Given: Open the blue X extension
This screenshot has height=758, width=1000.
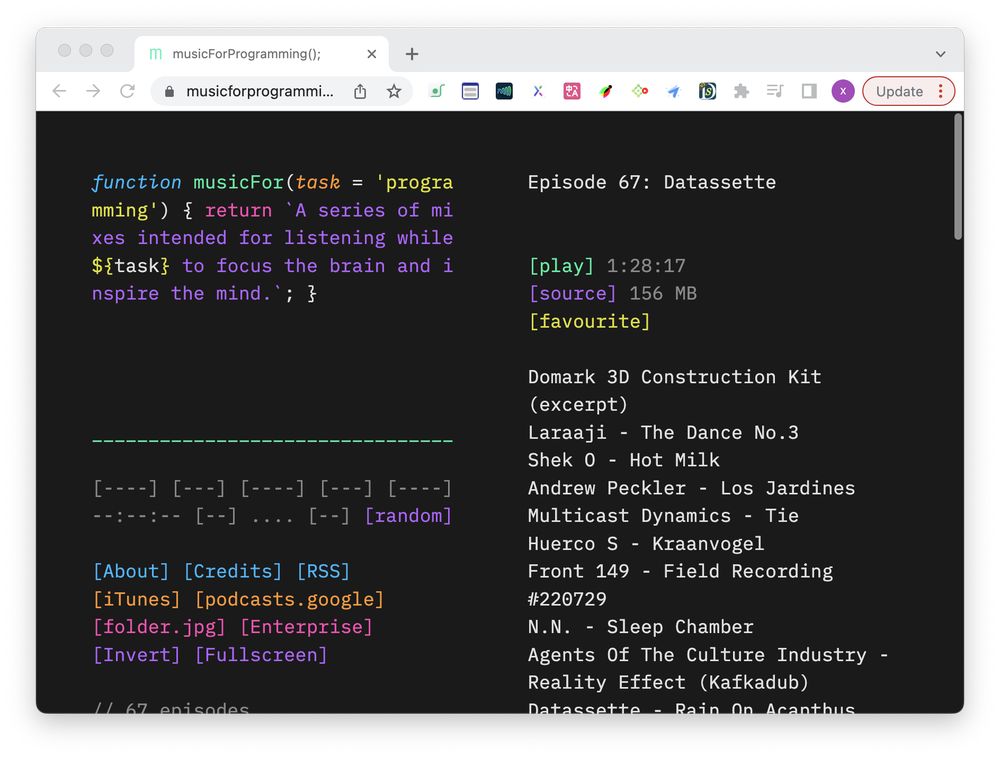Looking at the screenshot, I should [538, 91].
